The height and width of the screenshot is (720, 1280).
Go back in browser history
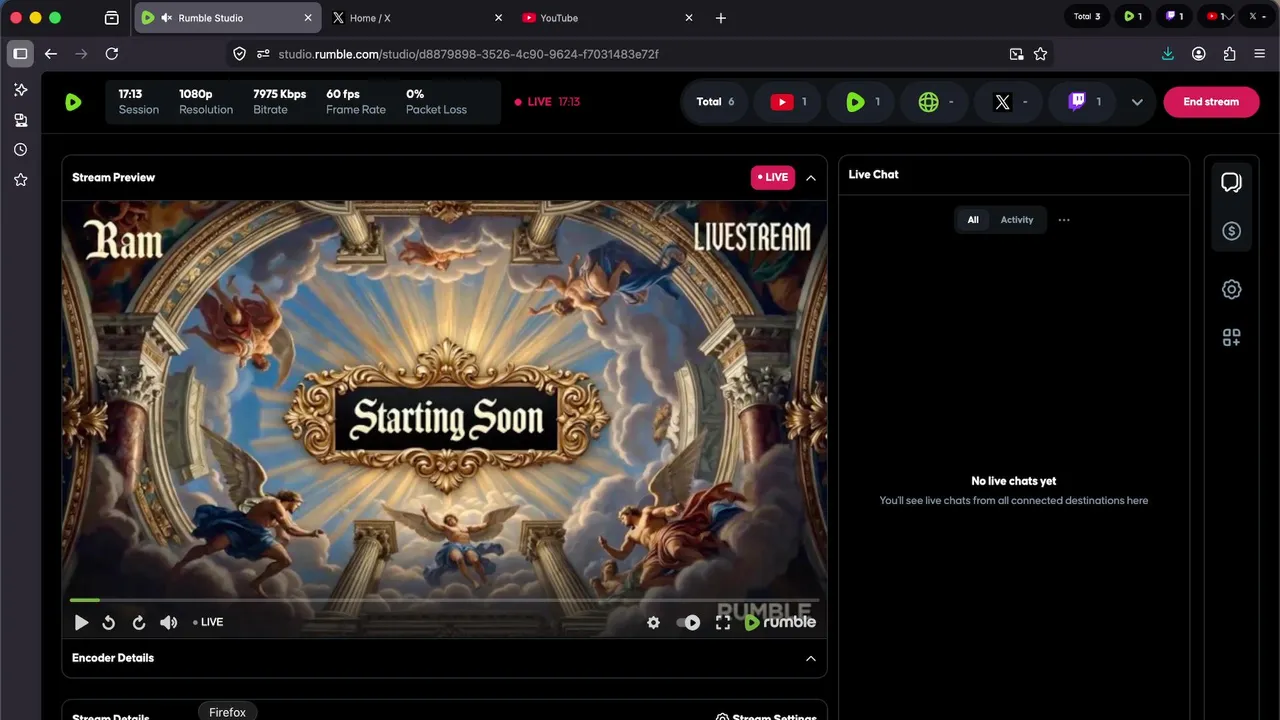tap(51, 54)
